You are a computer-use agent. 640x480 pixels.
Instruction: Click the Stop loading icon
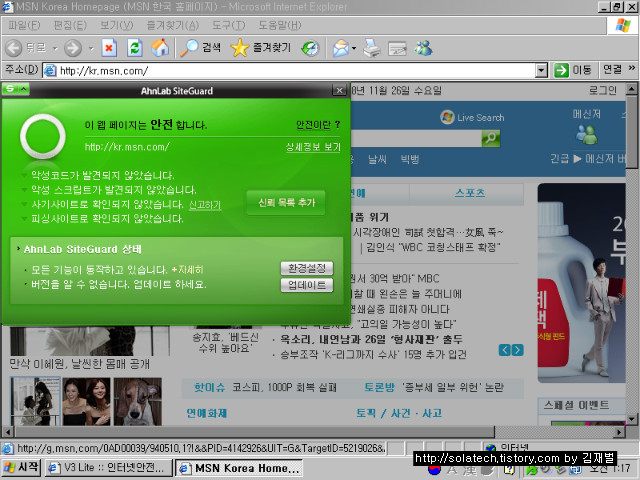click(109, 48)
